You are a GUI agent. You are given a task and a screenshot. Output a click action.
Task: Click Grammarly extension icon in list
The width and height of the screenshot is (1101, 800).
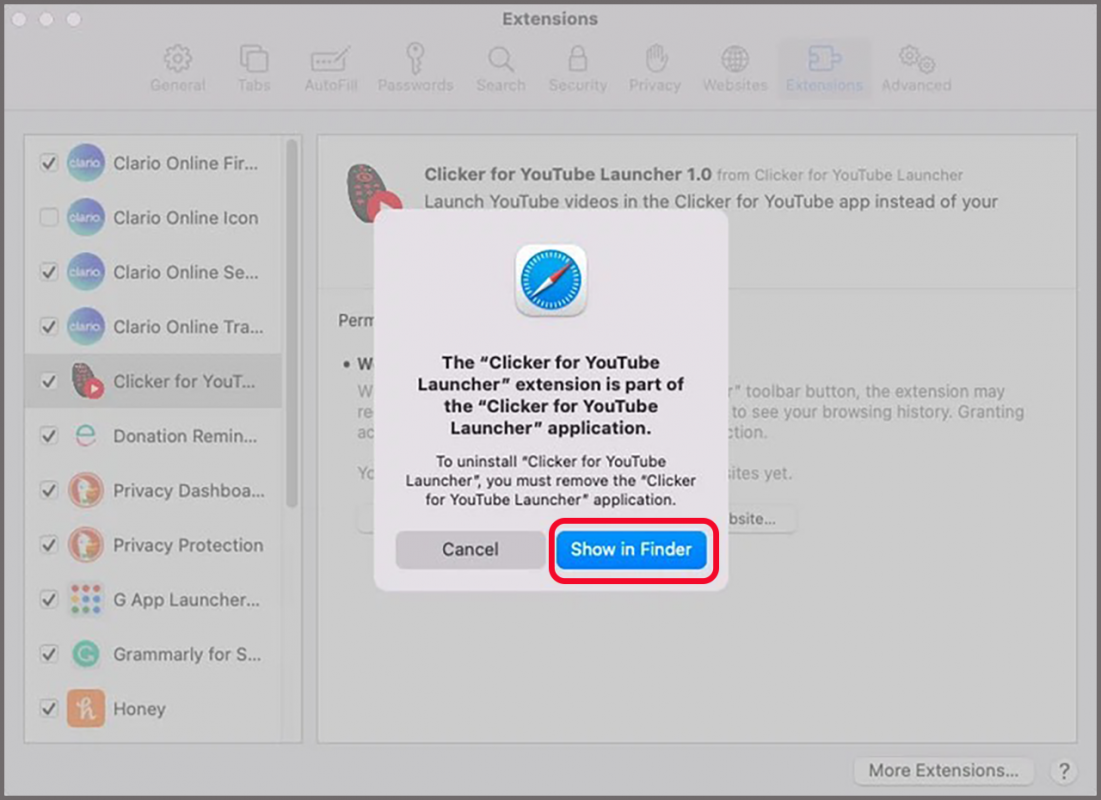(86, 654)
